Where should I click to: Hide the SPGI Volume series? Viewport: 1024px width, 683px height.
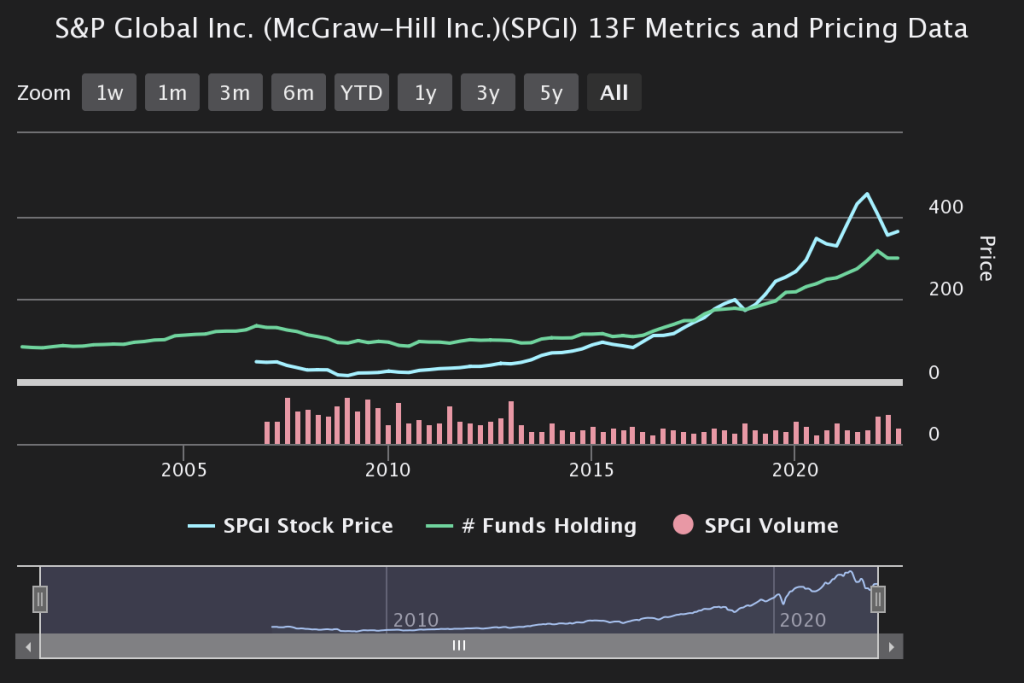pyautogui.click(x=755, y=526)
